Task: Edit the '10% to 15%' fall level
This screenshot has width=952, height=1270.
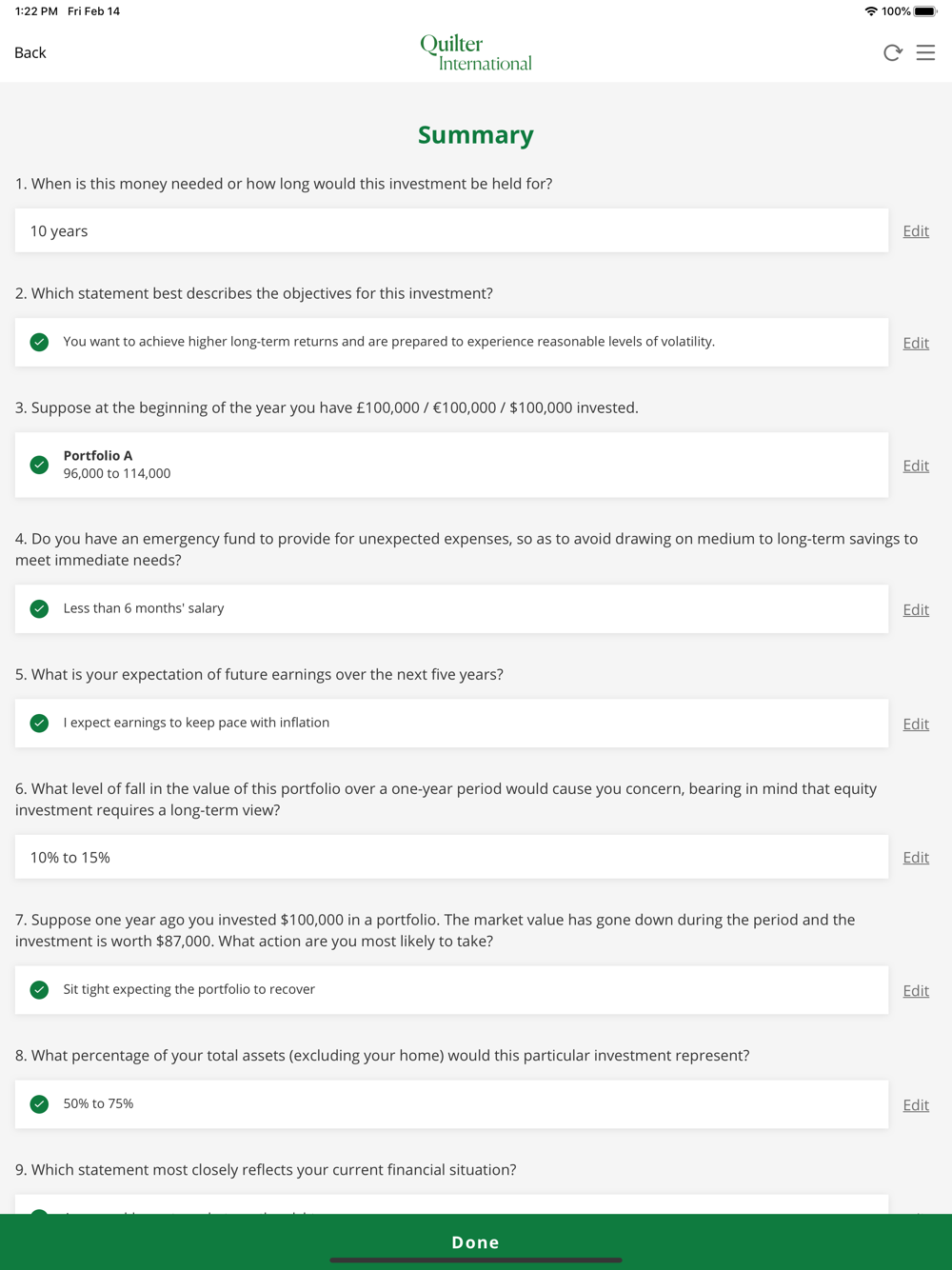Action: (916, 858)
